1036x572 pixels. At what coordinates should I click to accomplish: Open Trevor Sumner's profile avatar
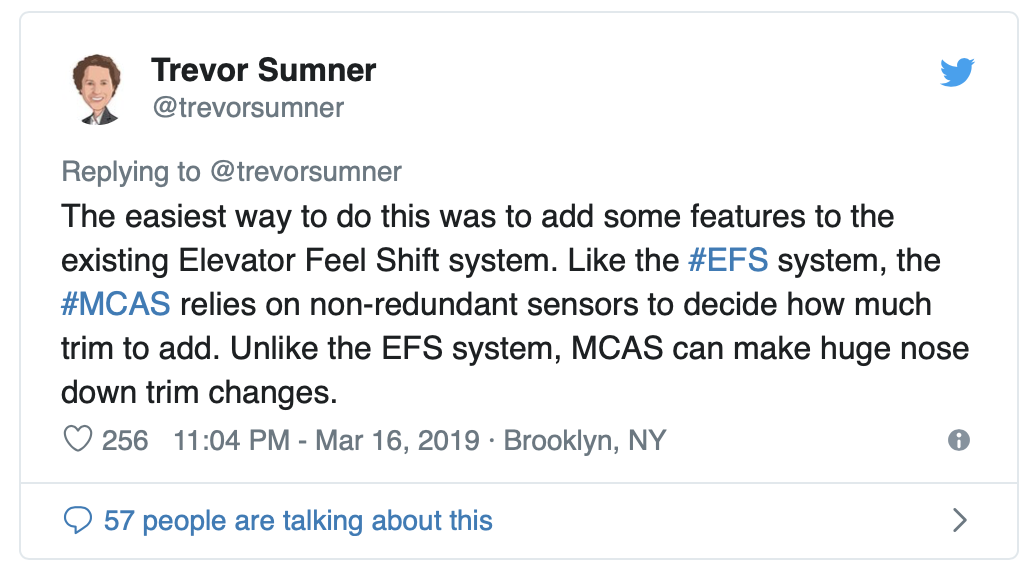(x=97, y=89)
